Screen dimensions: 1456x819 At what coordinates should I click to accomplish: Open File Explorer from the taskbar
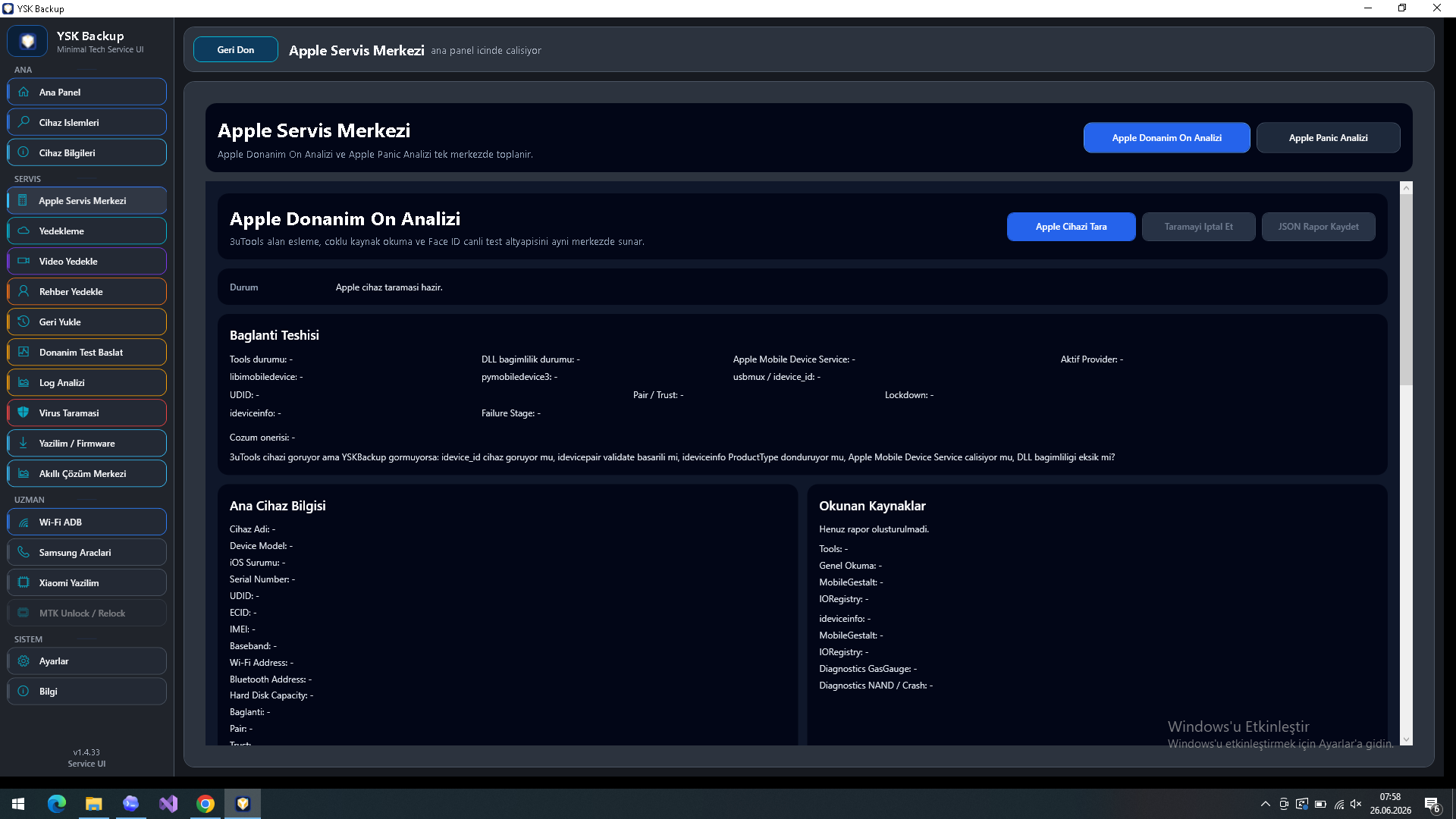coord(93,804)
